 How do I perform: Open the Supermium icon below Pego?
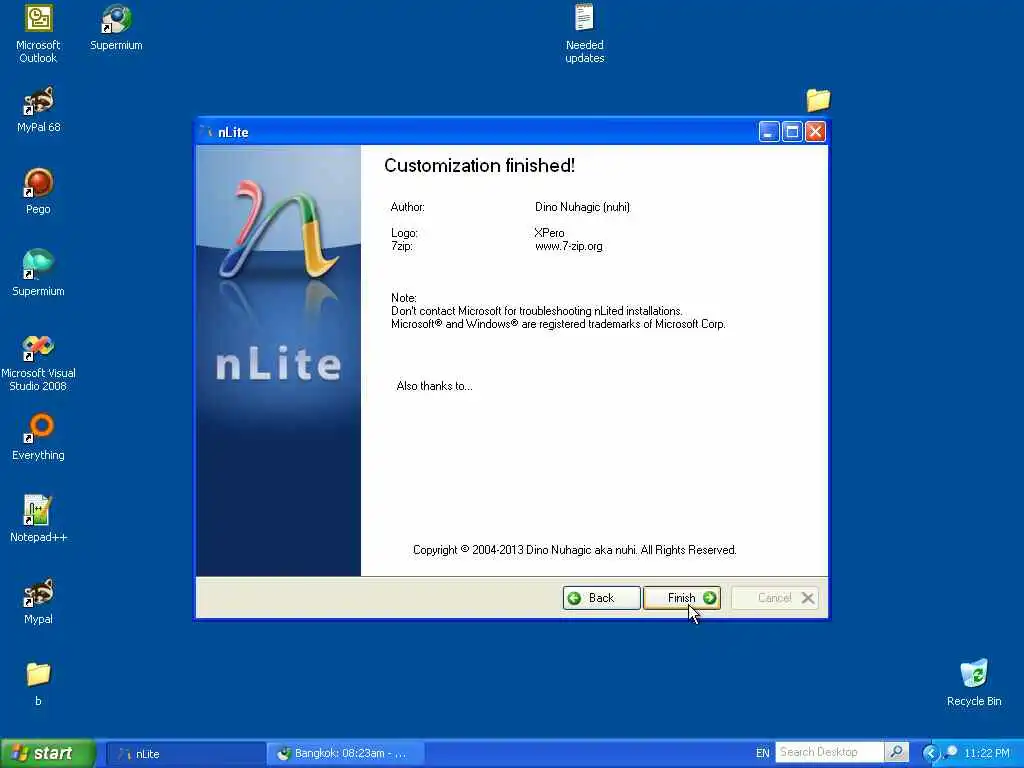[38, 273]
